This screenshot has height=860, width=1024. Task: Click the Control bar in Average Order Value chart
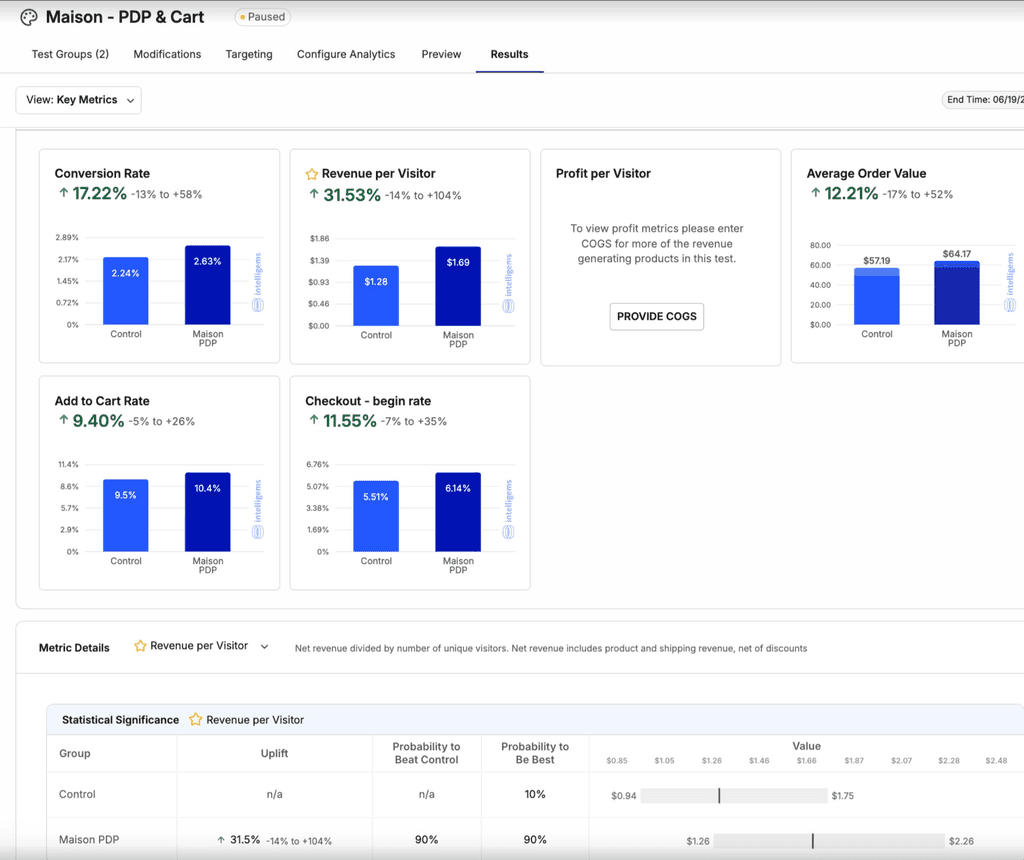pos(876,296)
